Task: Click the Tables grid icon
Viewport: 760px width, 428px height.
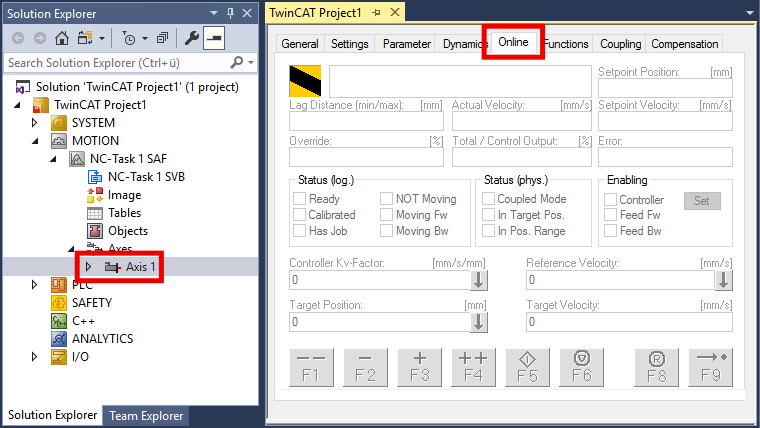Action: pyautogui.click(x=95, y=213)
